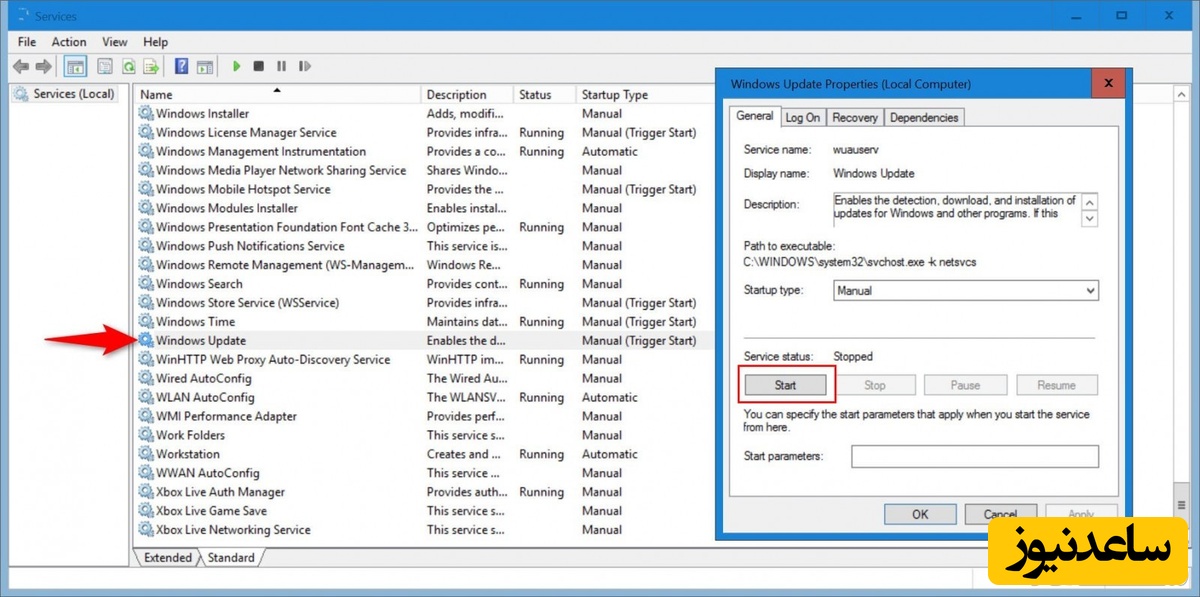The height and width of the screenshot is (597, 1200).
Task: Click the Pause Service toolbar icon
Action: click(281, 67)
